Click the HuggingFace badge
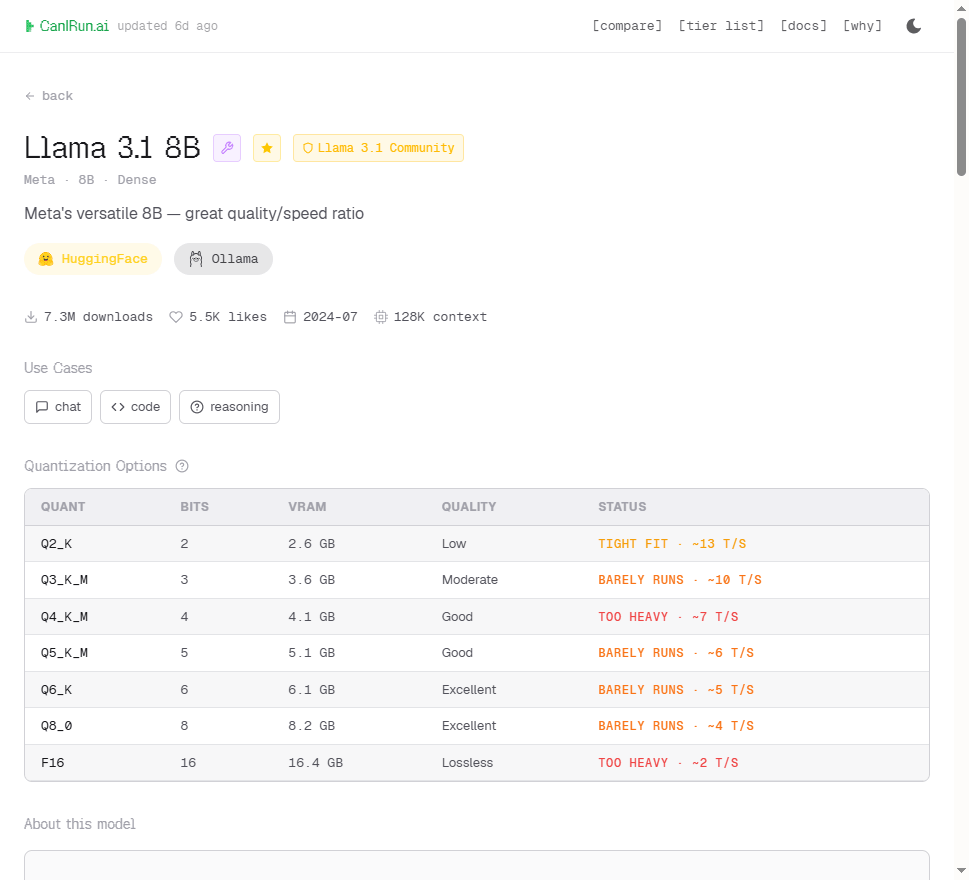Image resolution: width=969 pixels, height=880 pixels. point(93,258)
